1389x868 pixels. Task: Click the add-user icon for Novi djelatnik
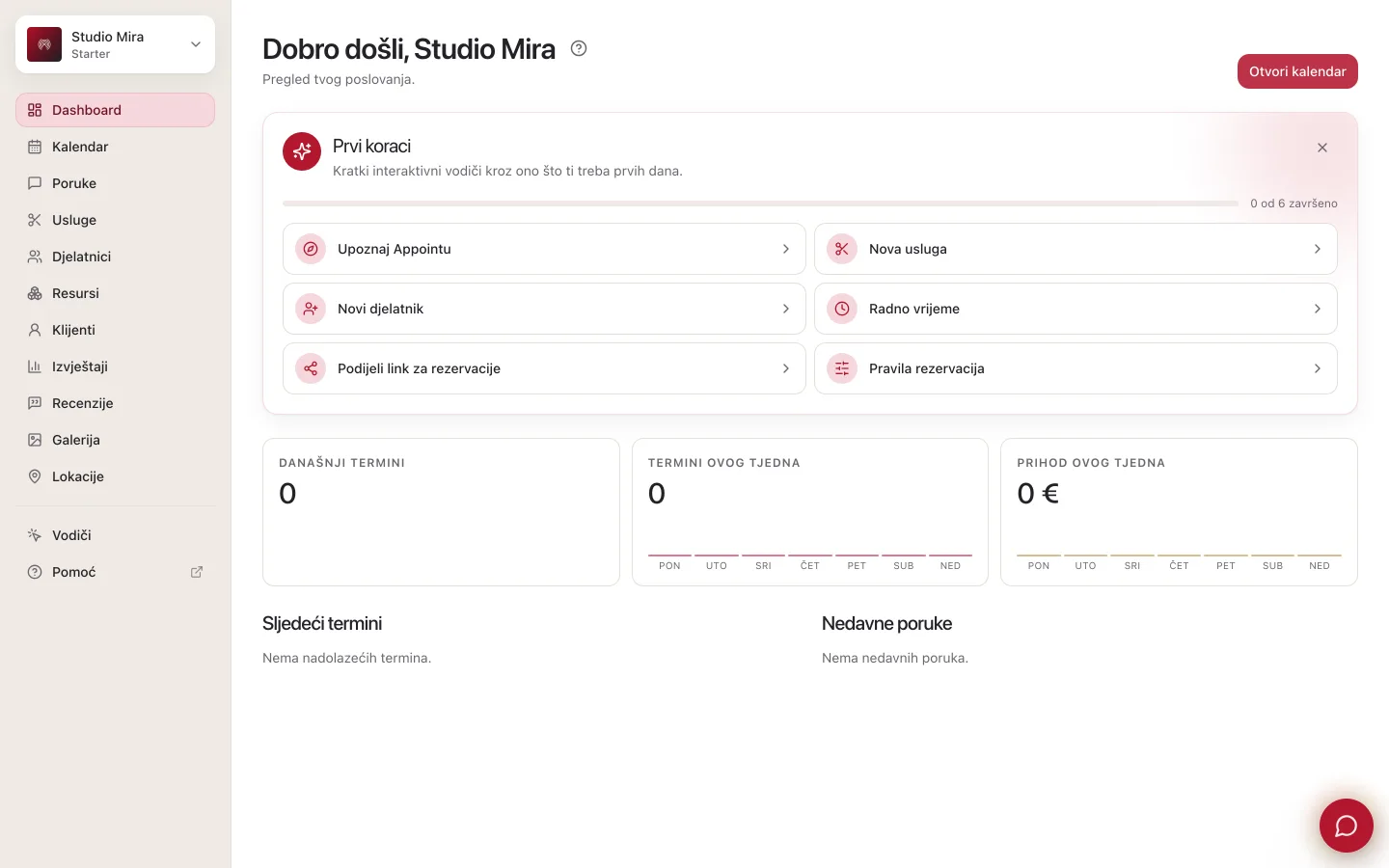(311, 309)
